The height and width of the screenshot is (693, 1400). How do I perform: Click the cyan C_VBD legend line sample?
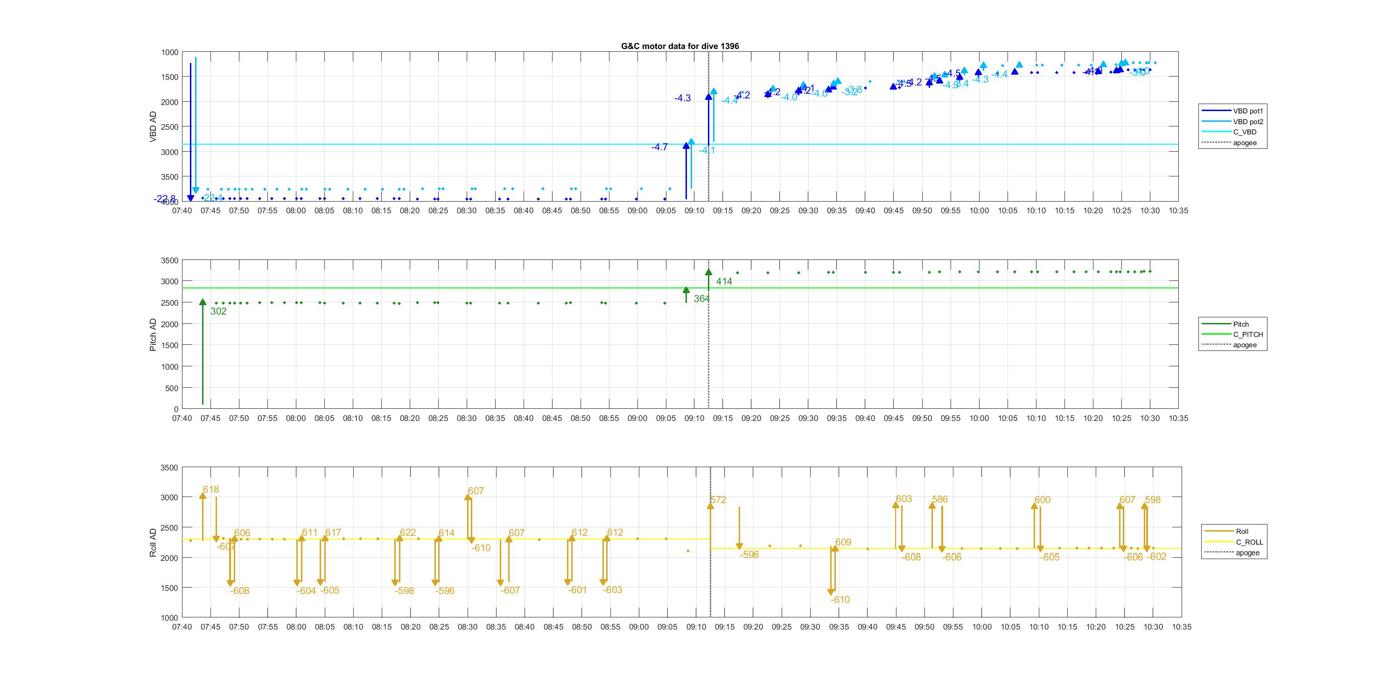point(1216,132)
